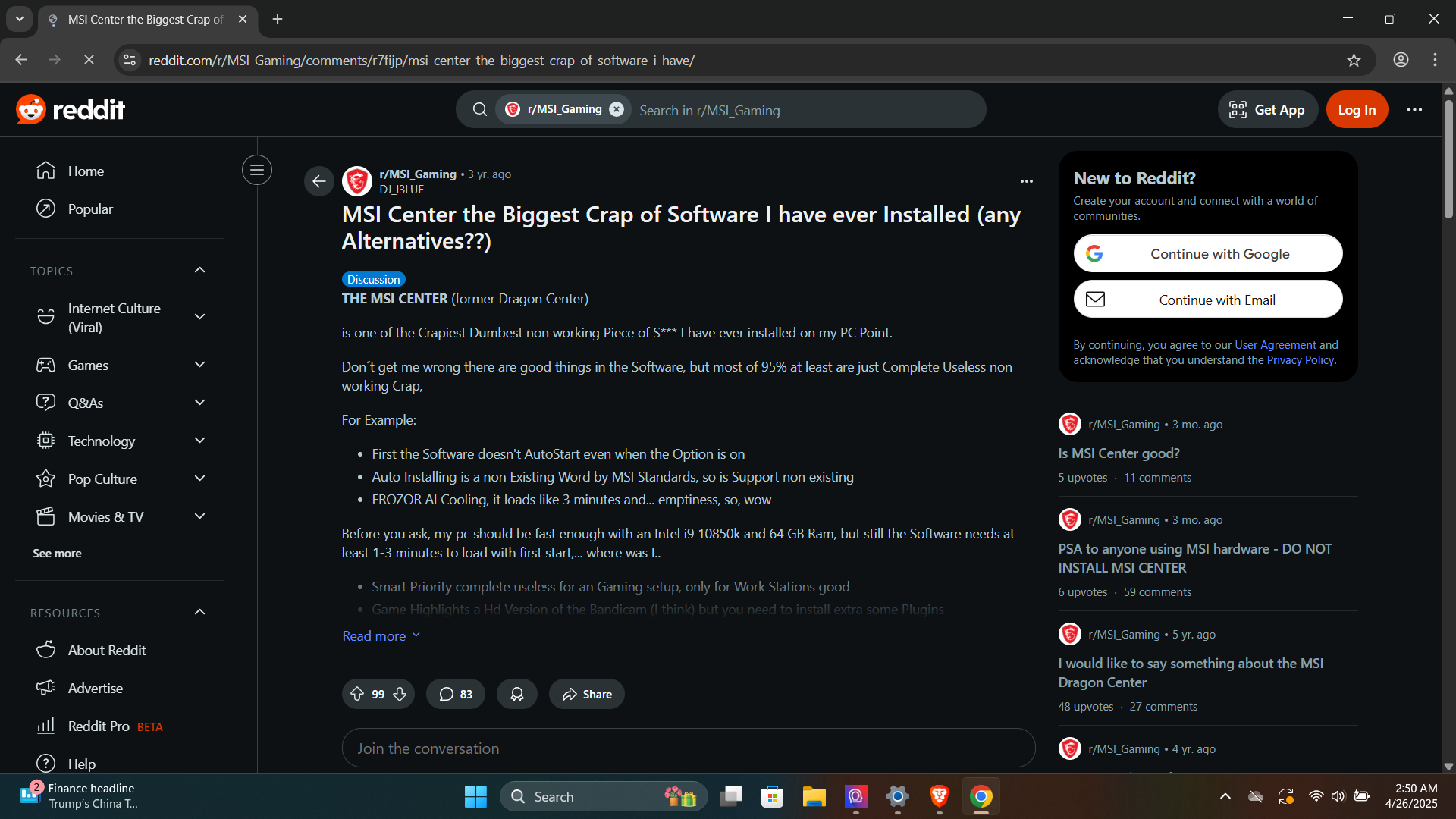Downvote the MSI Center post

pos(400,694)
